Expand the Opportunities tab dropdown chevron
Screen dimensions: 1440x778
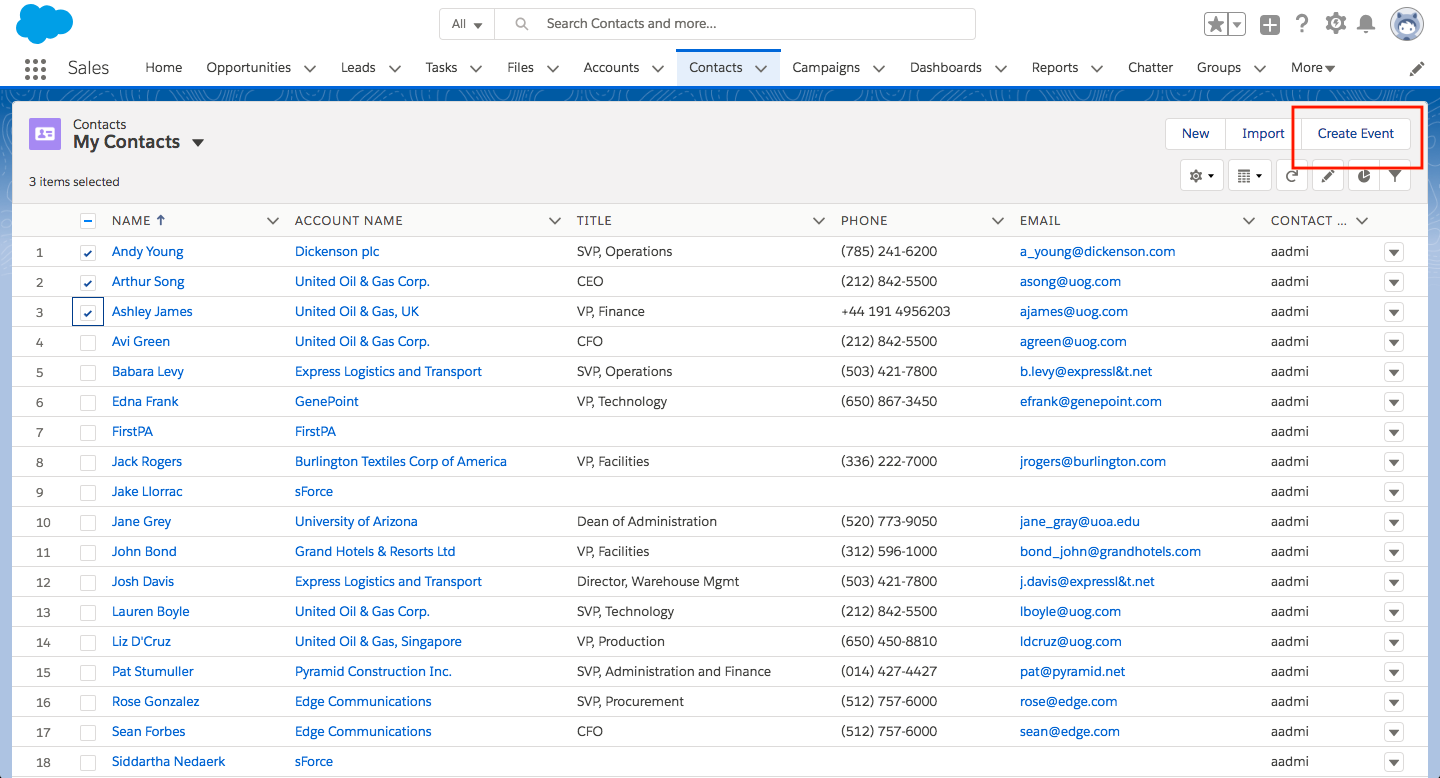pos(310,69)
